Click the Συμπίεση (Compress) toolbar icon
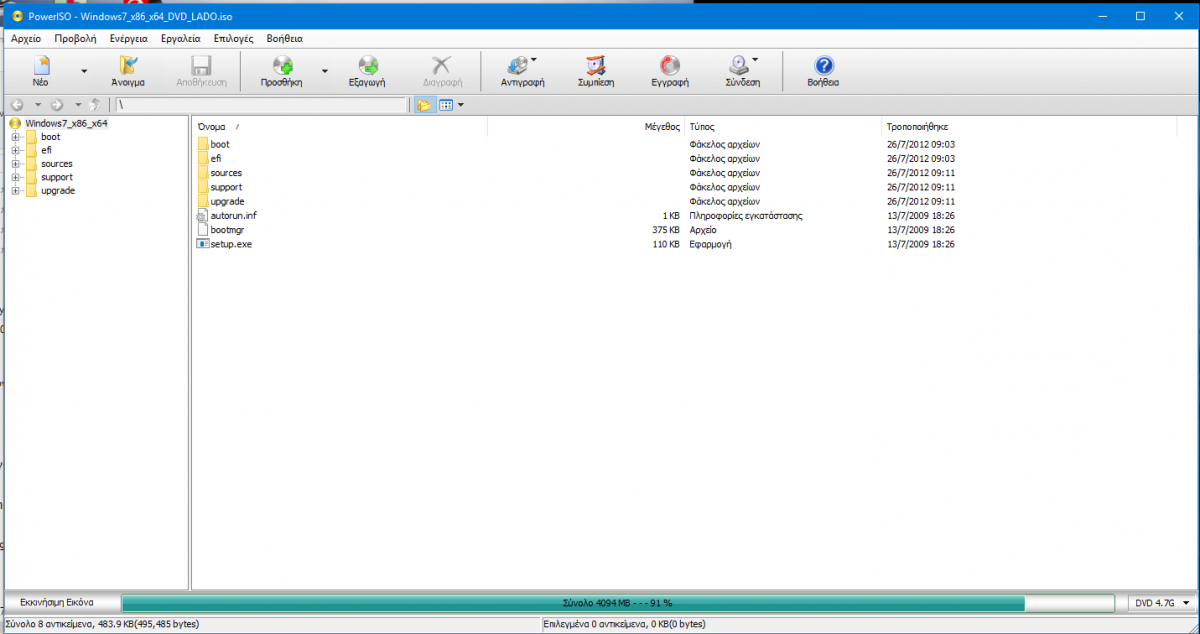Viewport: 1200px width, 634px height. [596, 66]
